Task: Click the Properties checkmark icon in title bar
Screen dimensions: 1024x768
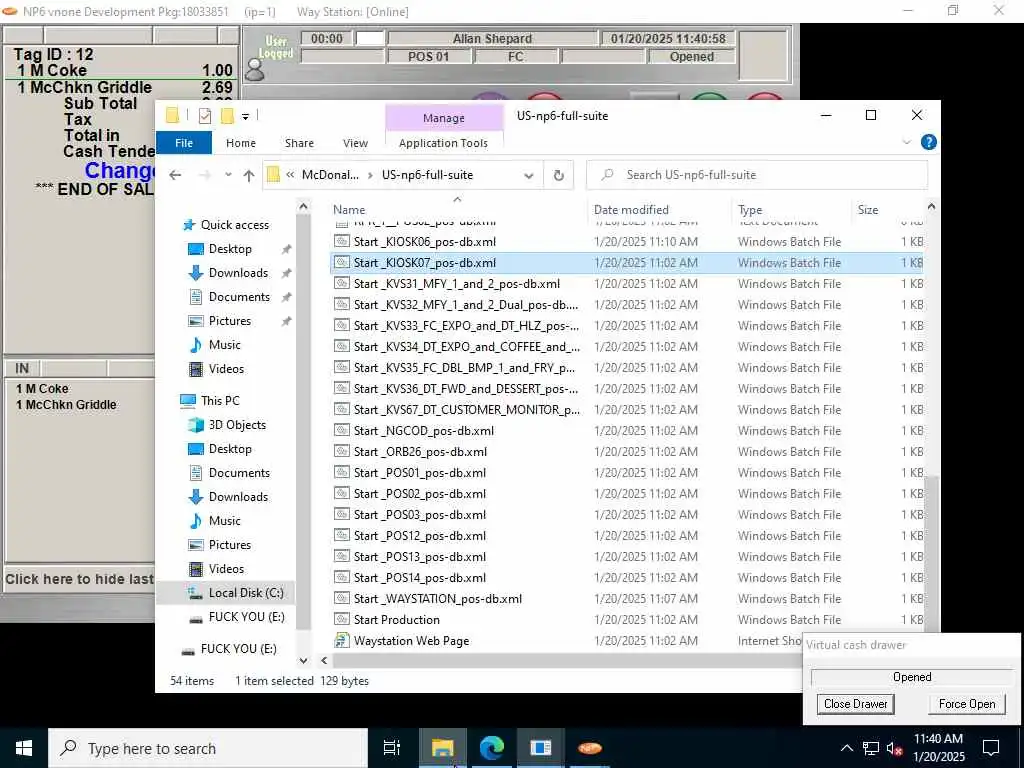Action: click(204, 116)
